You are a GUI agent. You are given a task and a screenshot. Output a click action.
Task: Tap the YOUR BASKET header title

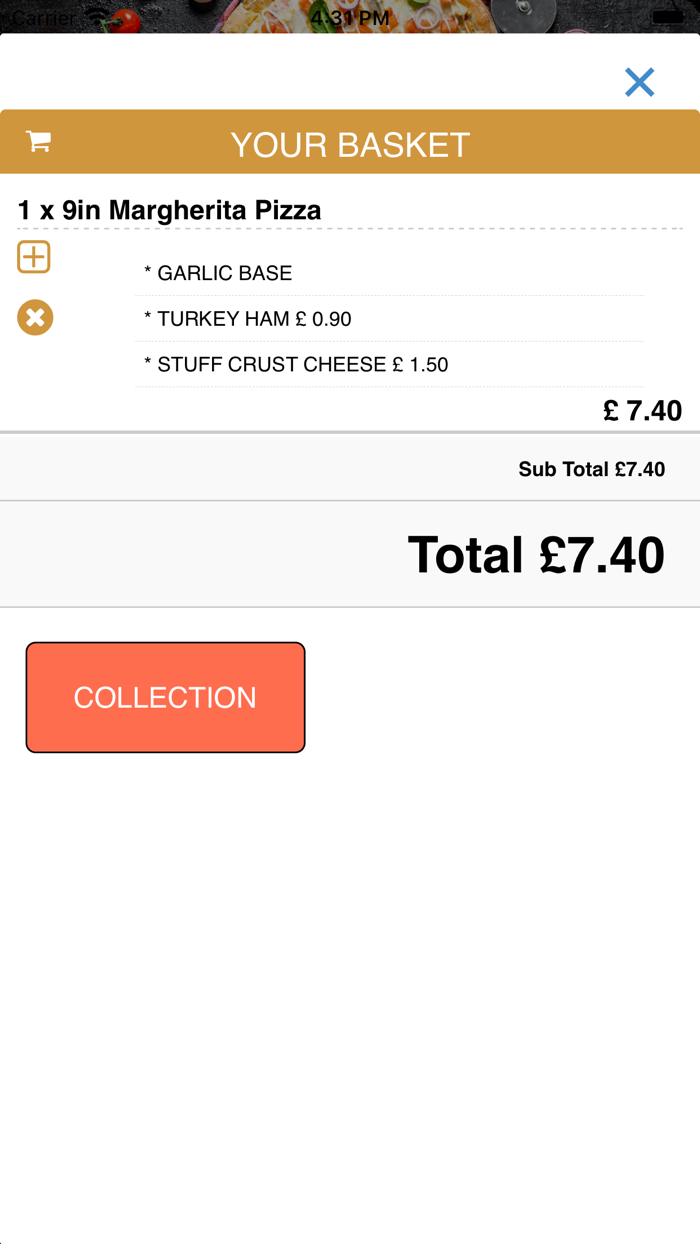click(x=350, y=145)
